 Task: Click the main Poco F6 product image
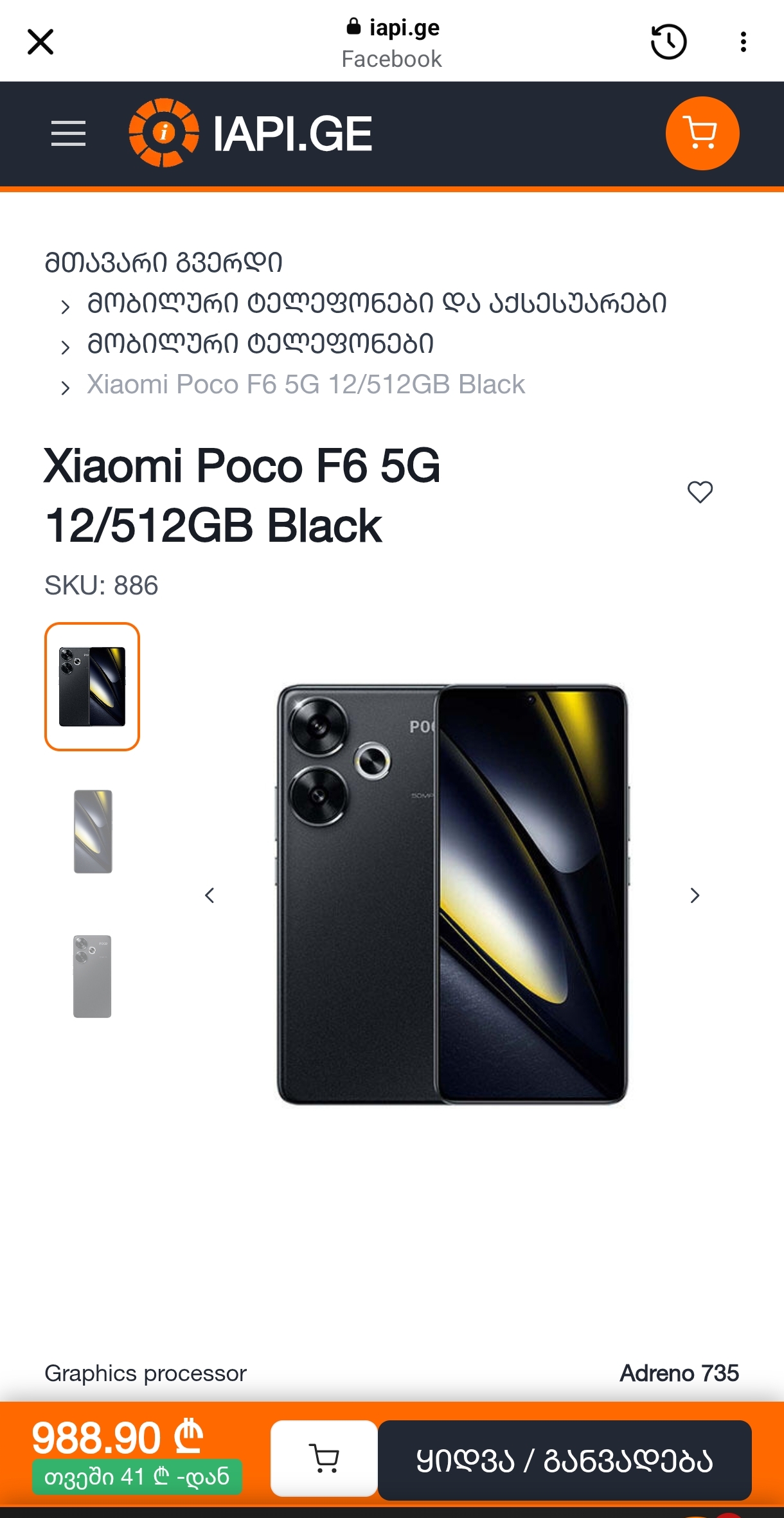coord(452,895)
